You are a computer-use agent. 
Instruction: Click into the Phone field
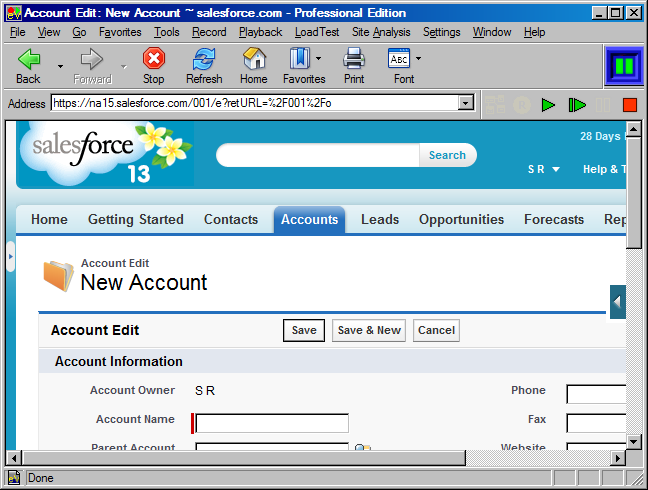click(x=596, y=395)
